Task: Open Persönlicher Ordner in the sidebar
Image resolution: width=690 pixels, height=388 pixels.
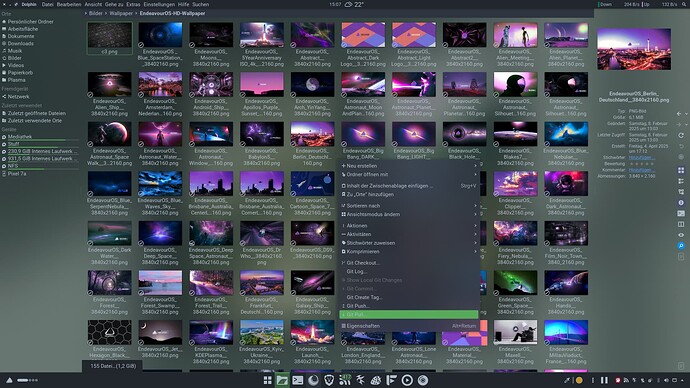Action: 28,22
